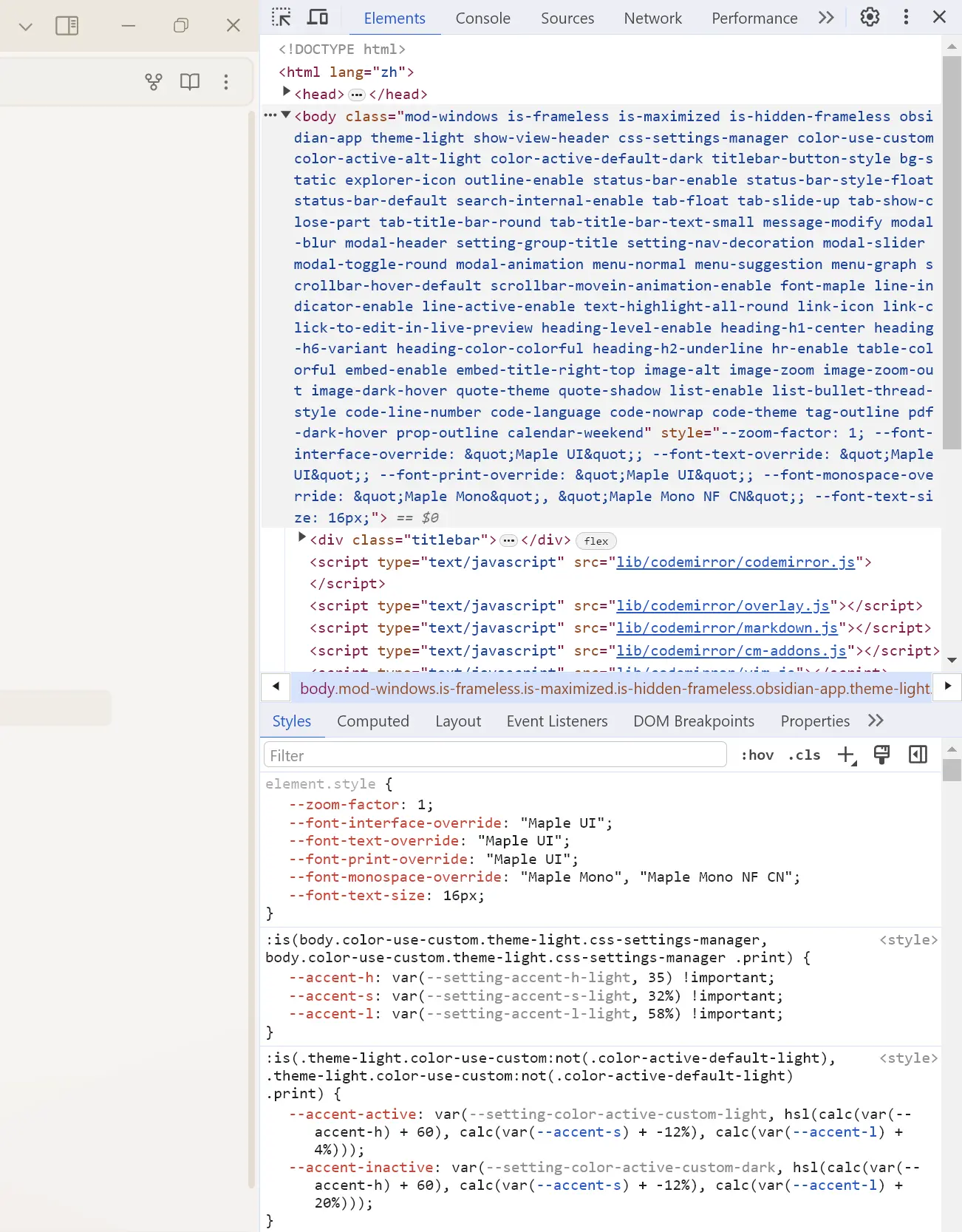Switch to the Elements tab
The width and height of the screenshot is (962, 1232).
pyautogui.click(x=395, y=18)
